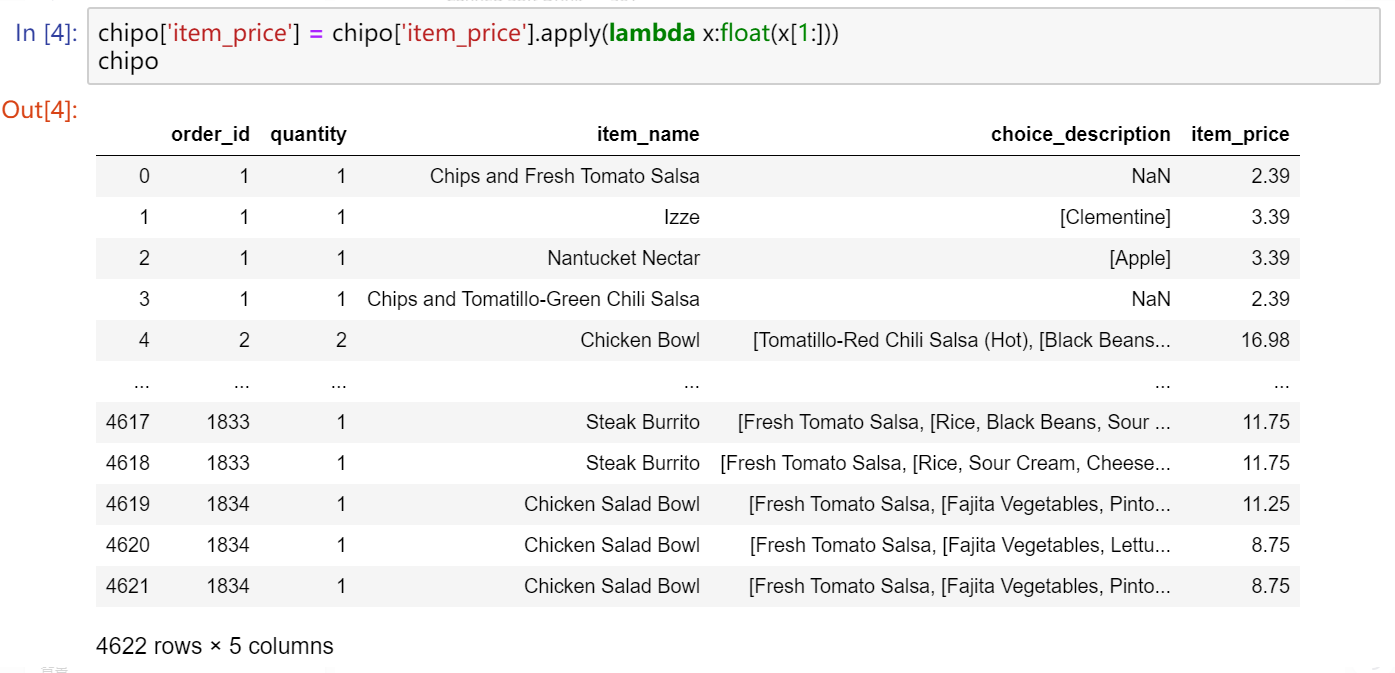Select the quantity column header

(308, 134)
